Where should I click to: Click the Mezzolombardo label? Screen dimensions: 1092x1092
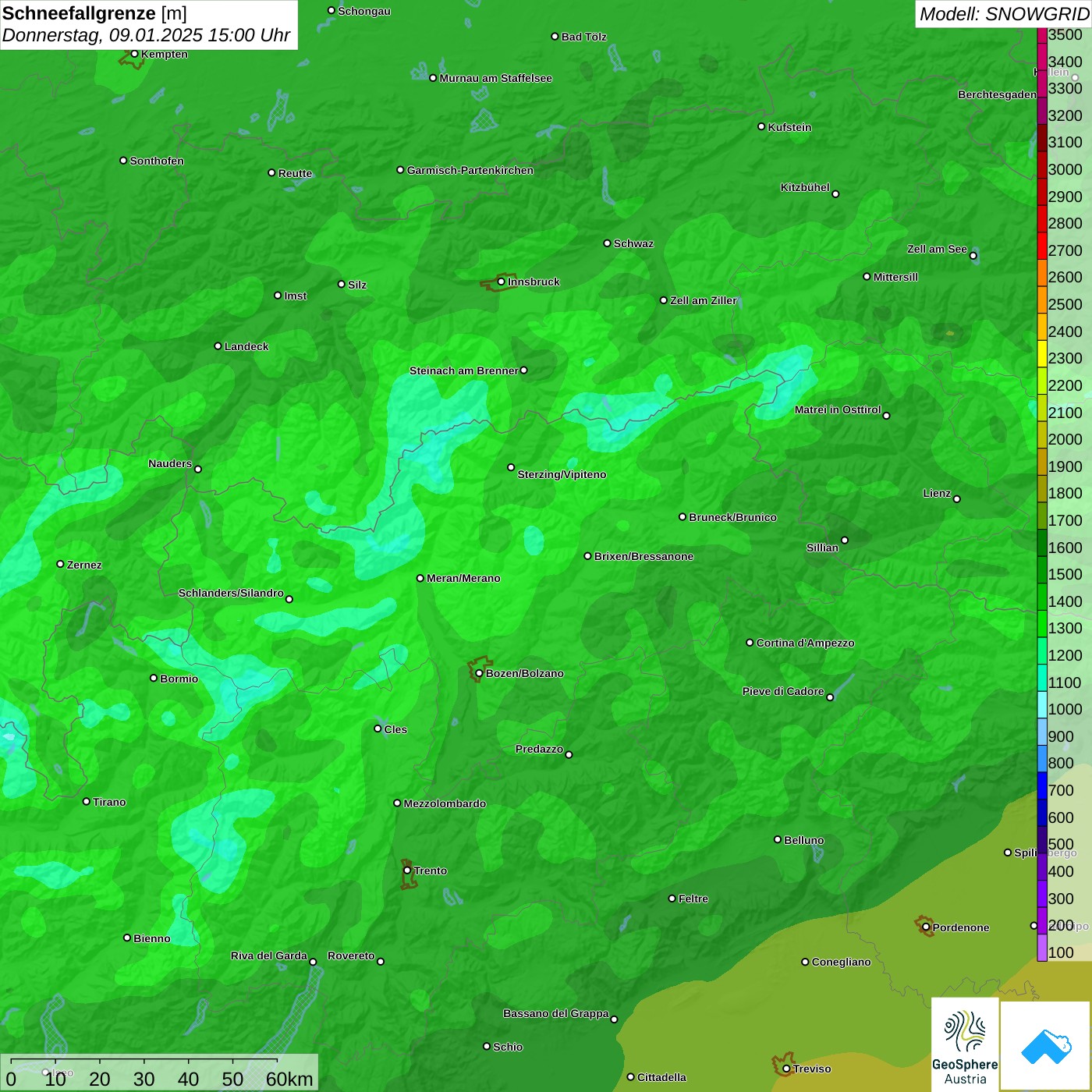click(x=445, y=803)
